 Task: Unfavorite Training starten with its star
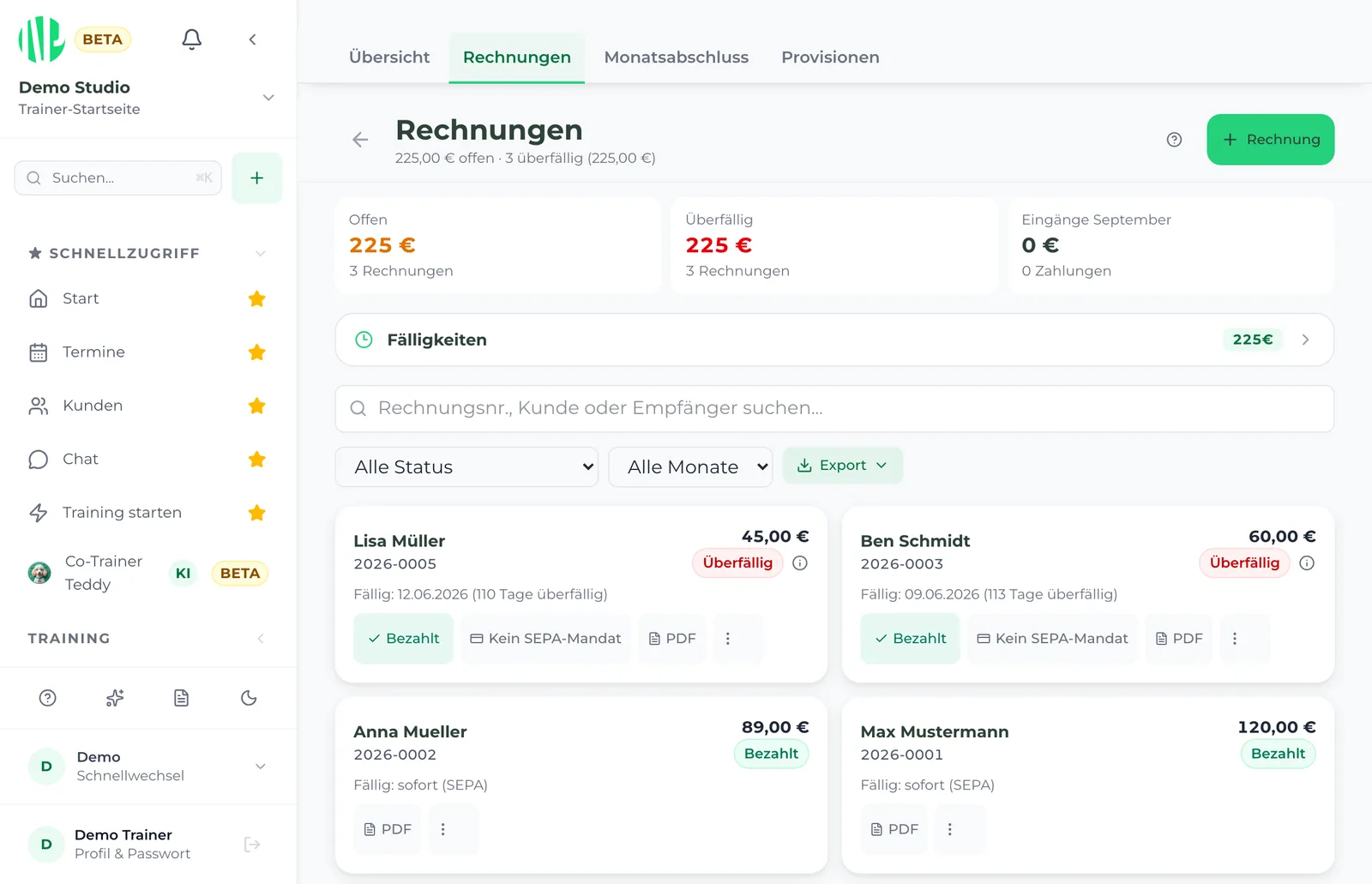point(256,513)
